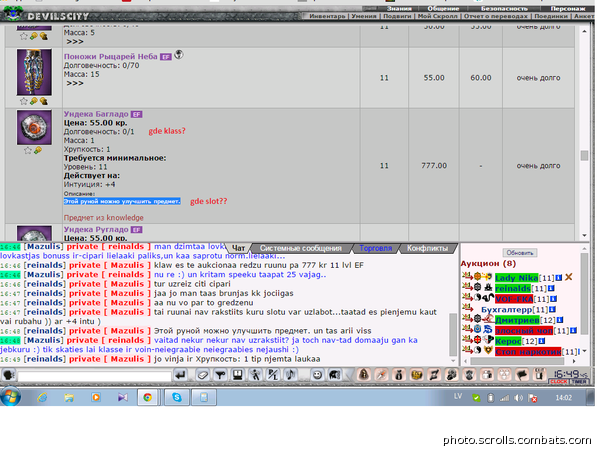Open the Поножи Рыцарей Неба item link

[111, 56]
